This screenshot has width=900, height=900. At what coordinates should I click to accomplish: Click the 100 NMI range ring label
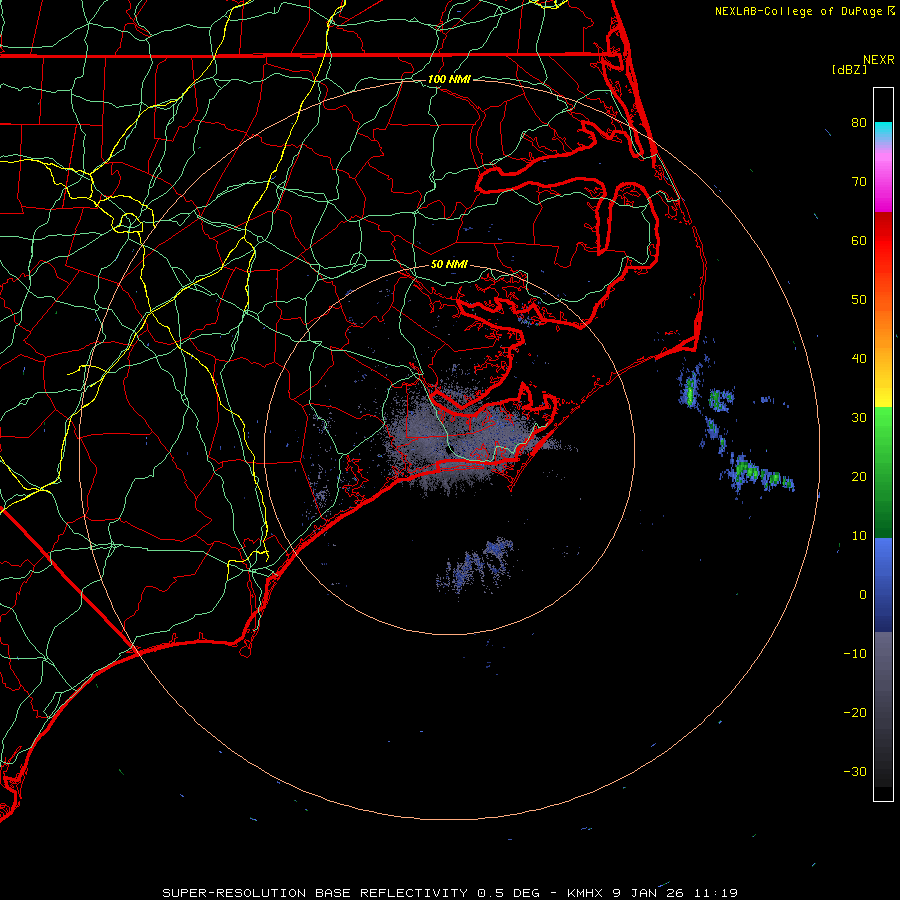(x=449, y=79)
